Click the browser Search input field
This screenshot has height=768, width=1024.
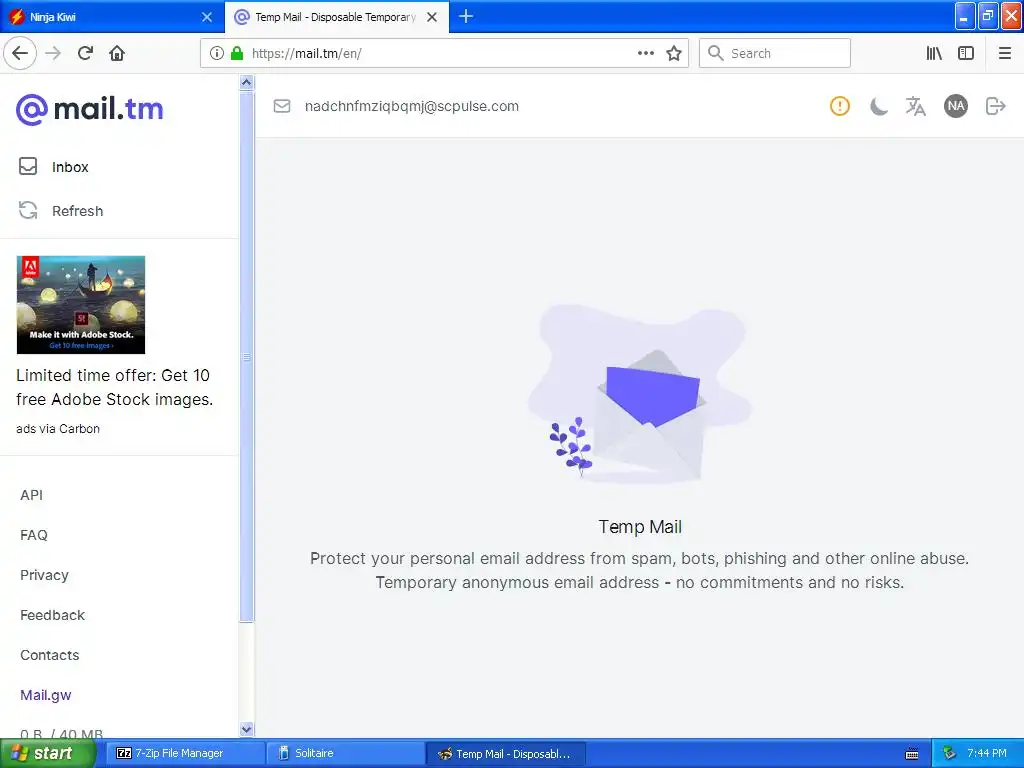pos(775,53)
